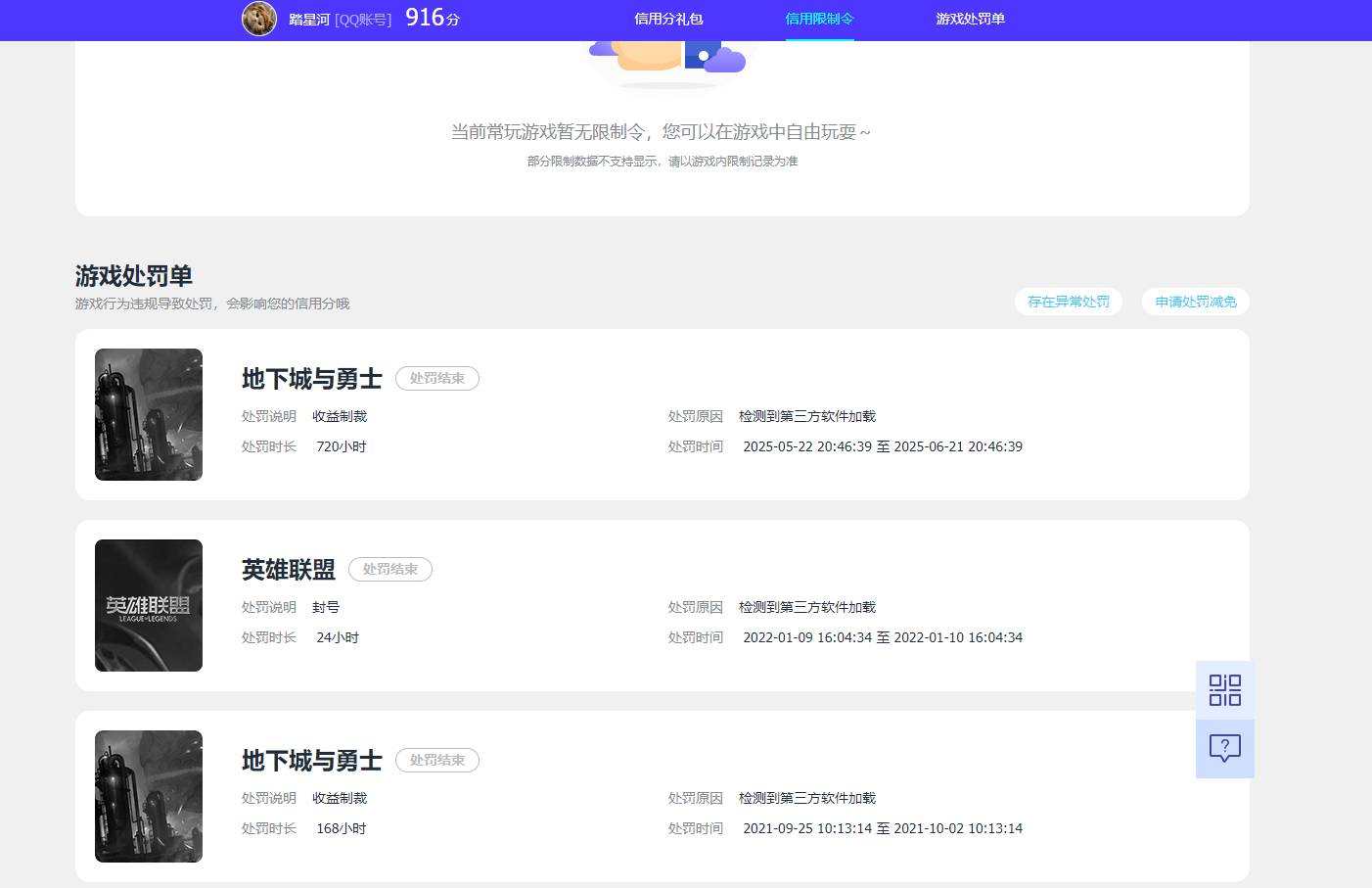Click 收益制裁 in 720小时 penalty card
The image size is (1372, 888).
point(340,416)
